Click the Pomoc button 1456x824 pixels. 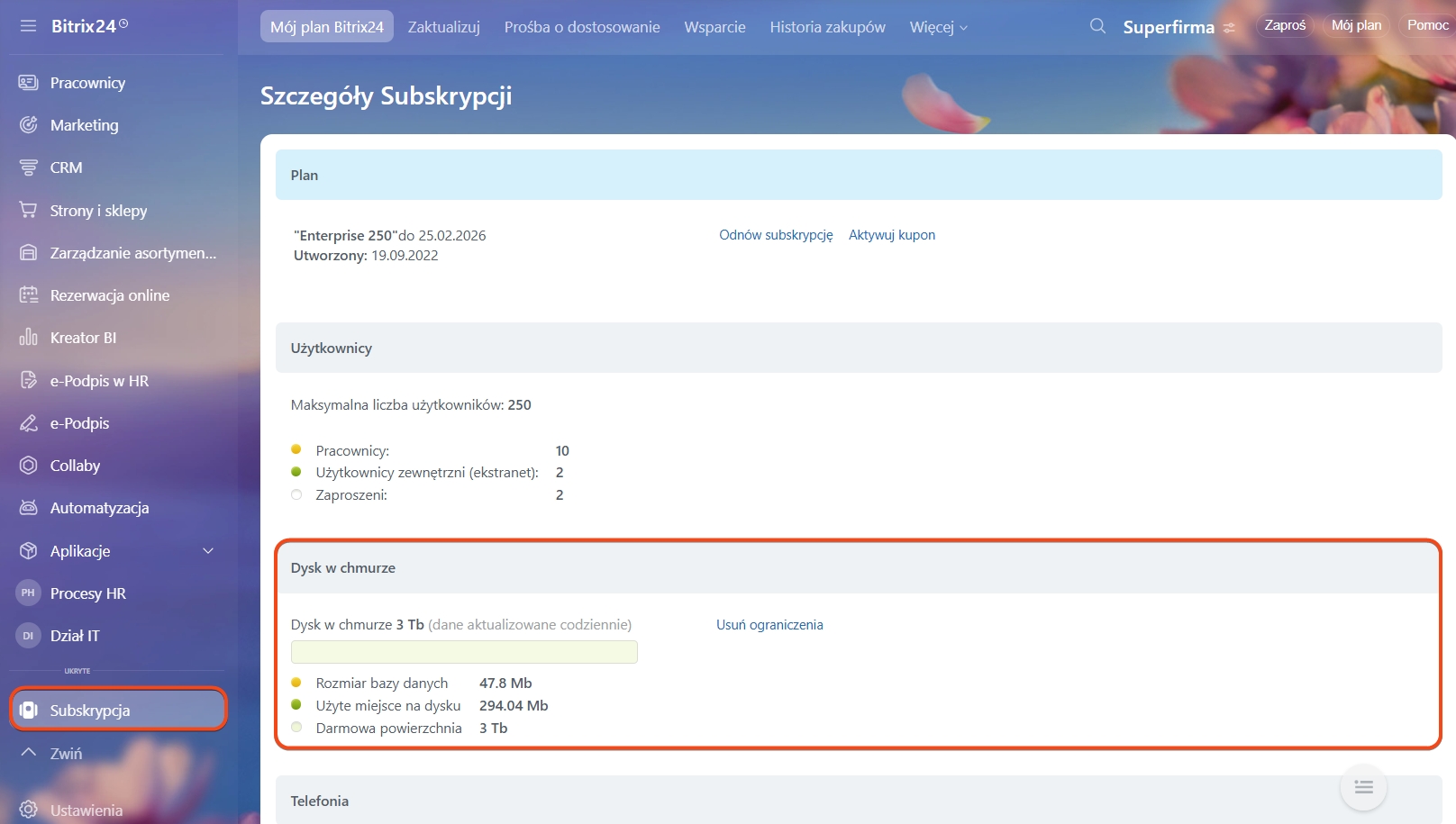tap(1428, 25)
